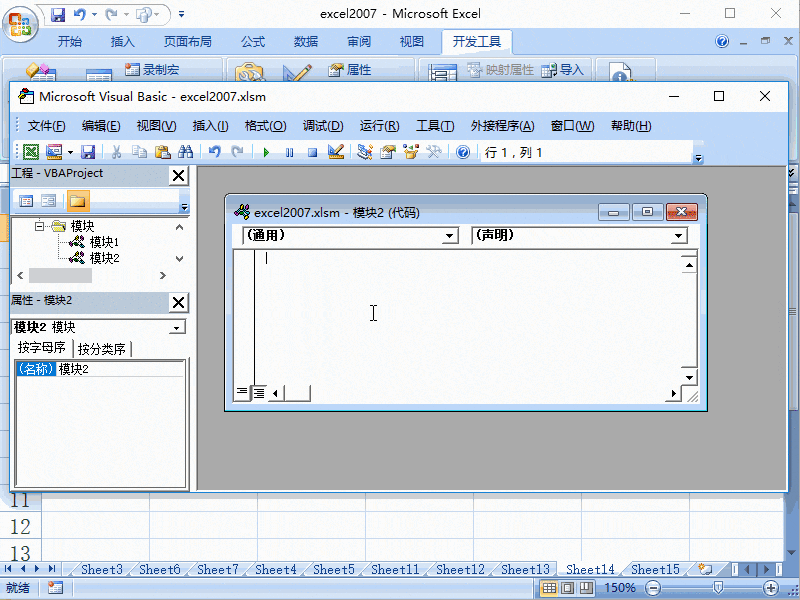Click the Paste icon in VBA toolbar
800x600 pixels.
point(163,151)
